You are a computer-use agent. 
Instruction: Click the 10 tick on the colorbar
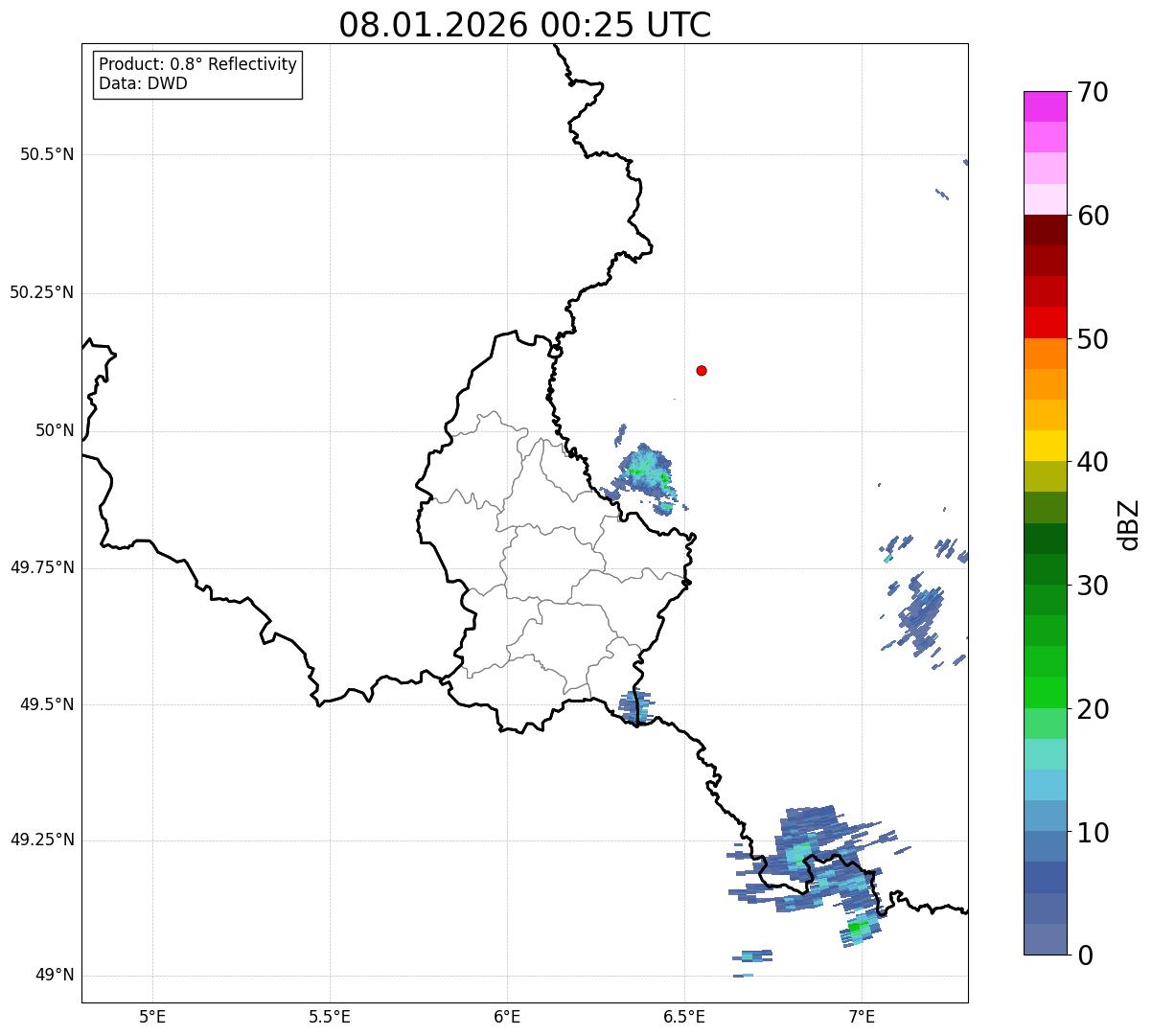pyautogui.click(x=1093, y=833)
